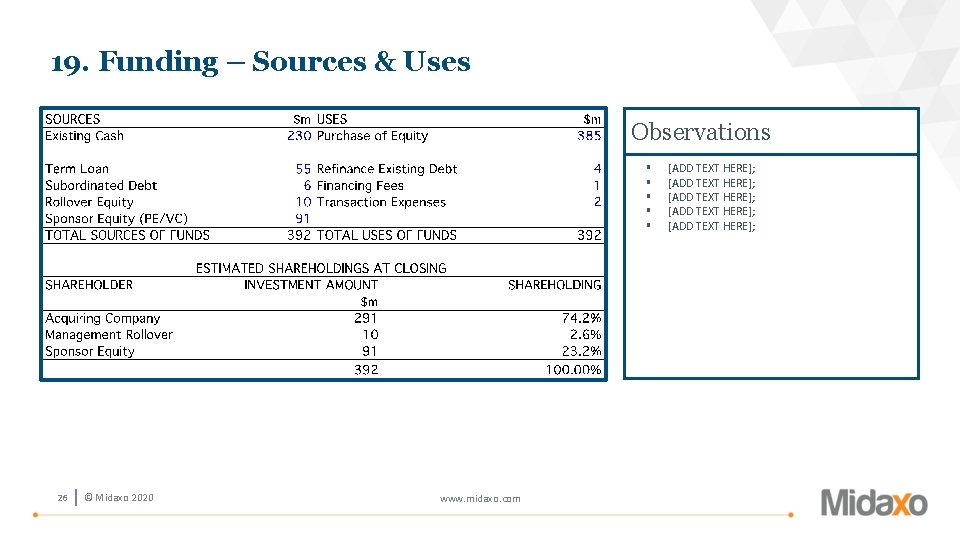Select the 'Subordinated Debt' label

pyautogui.click(x=101, y=186)
